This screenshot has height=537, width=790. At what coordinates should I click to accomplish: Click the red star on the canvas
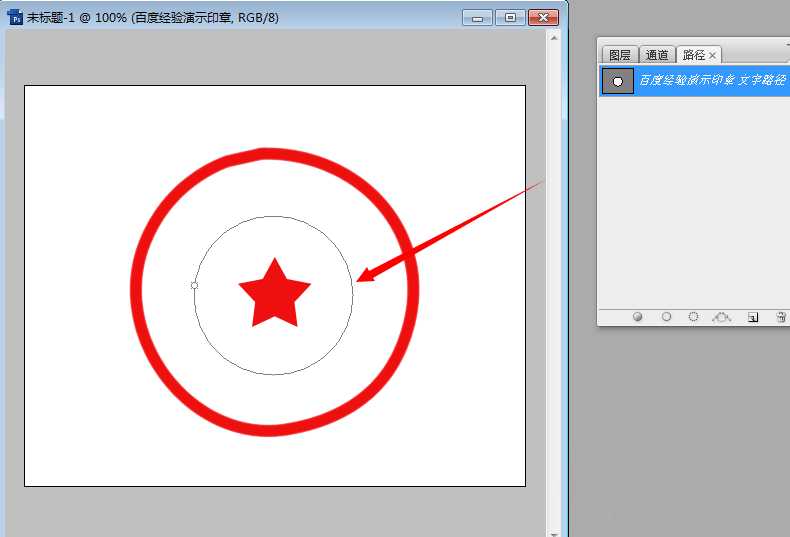point(275,294)
